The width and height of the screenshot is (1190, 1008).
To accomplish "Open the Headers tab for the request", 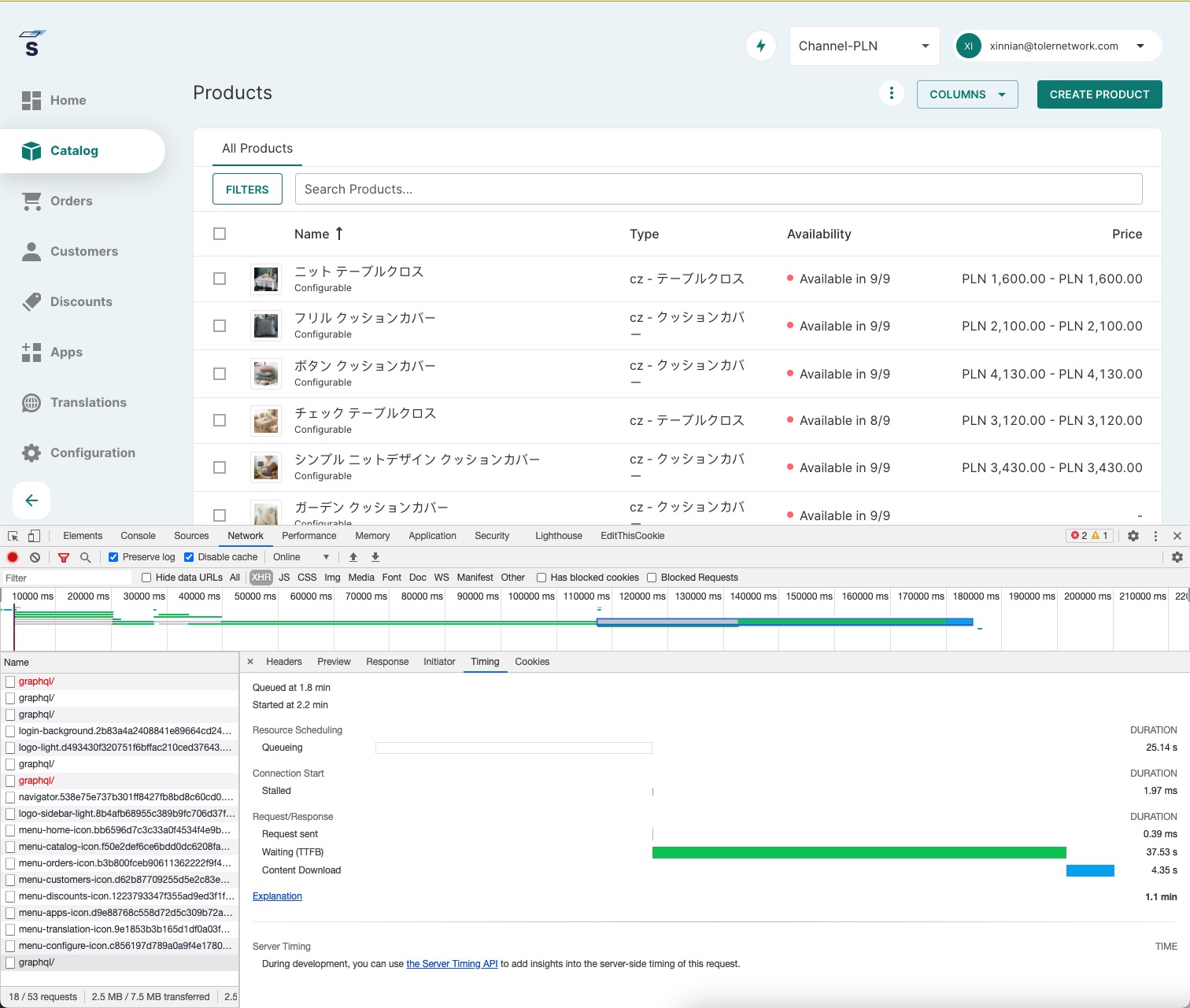I will pyautogui.click(x=283, y=662).
